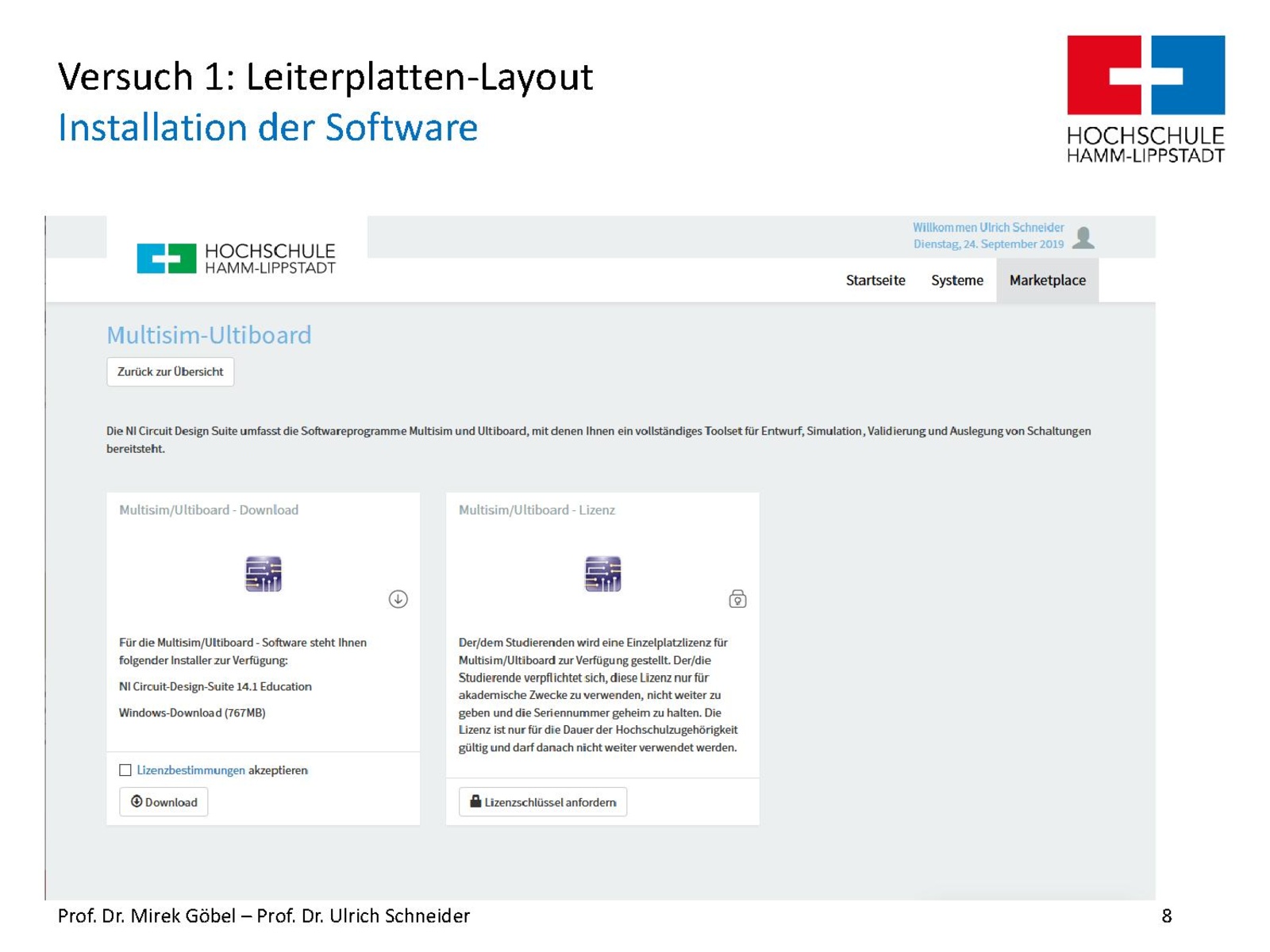Click the Multisim/Ultiboard - Download card title
Screen dimensions: 1270x952
209,510
